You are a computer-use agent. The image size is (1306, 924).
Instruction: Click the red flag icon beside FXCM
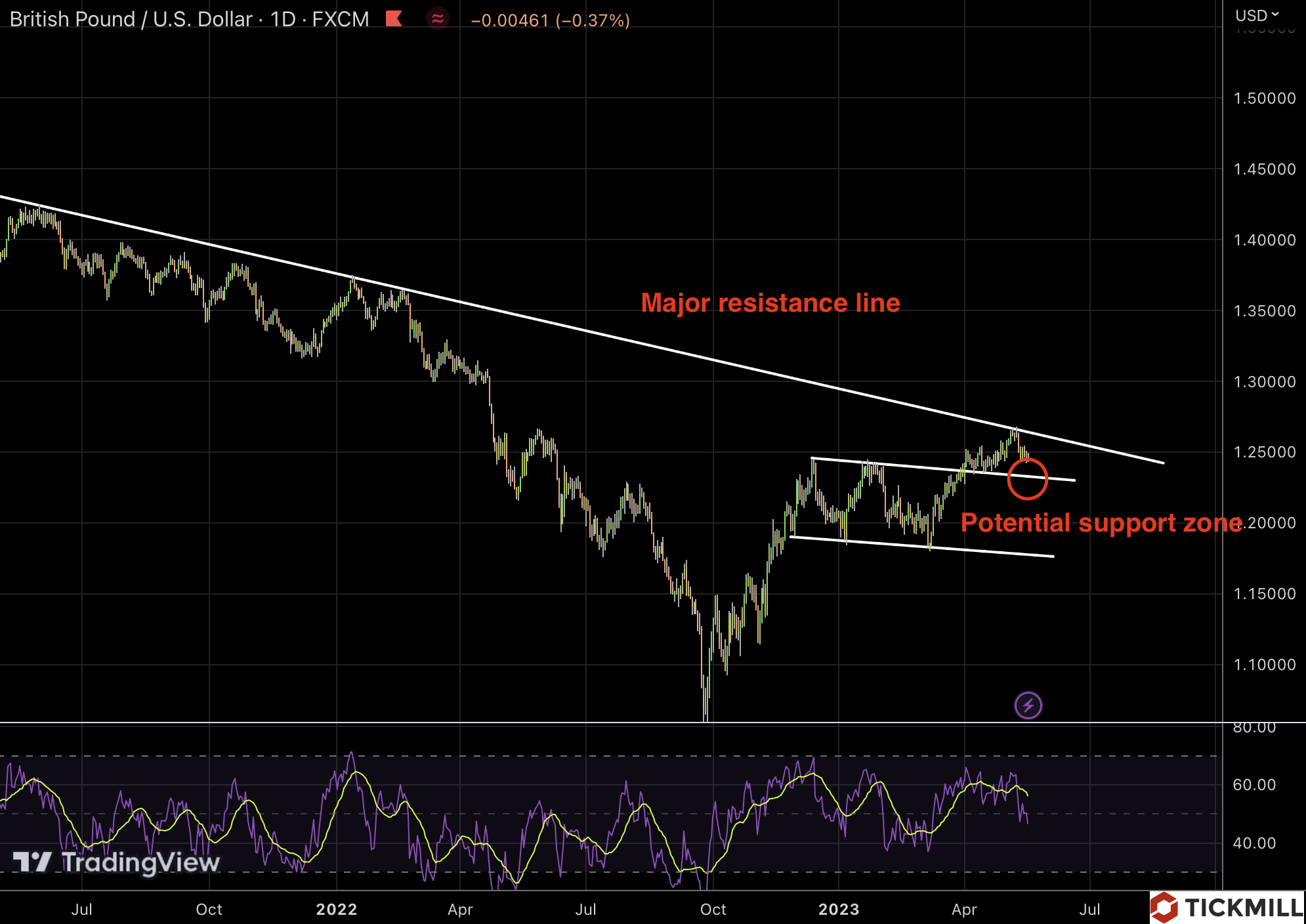pos(394,18)
